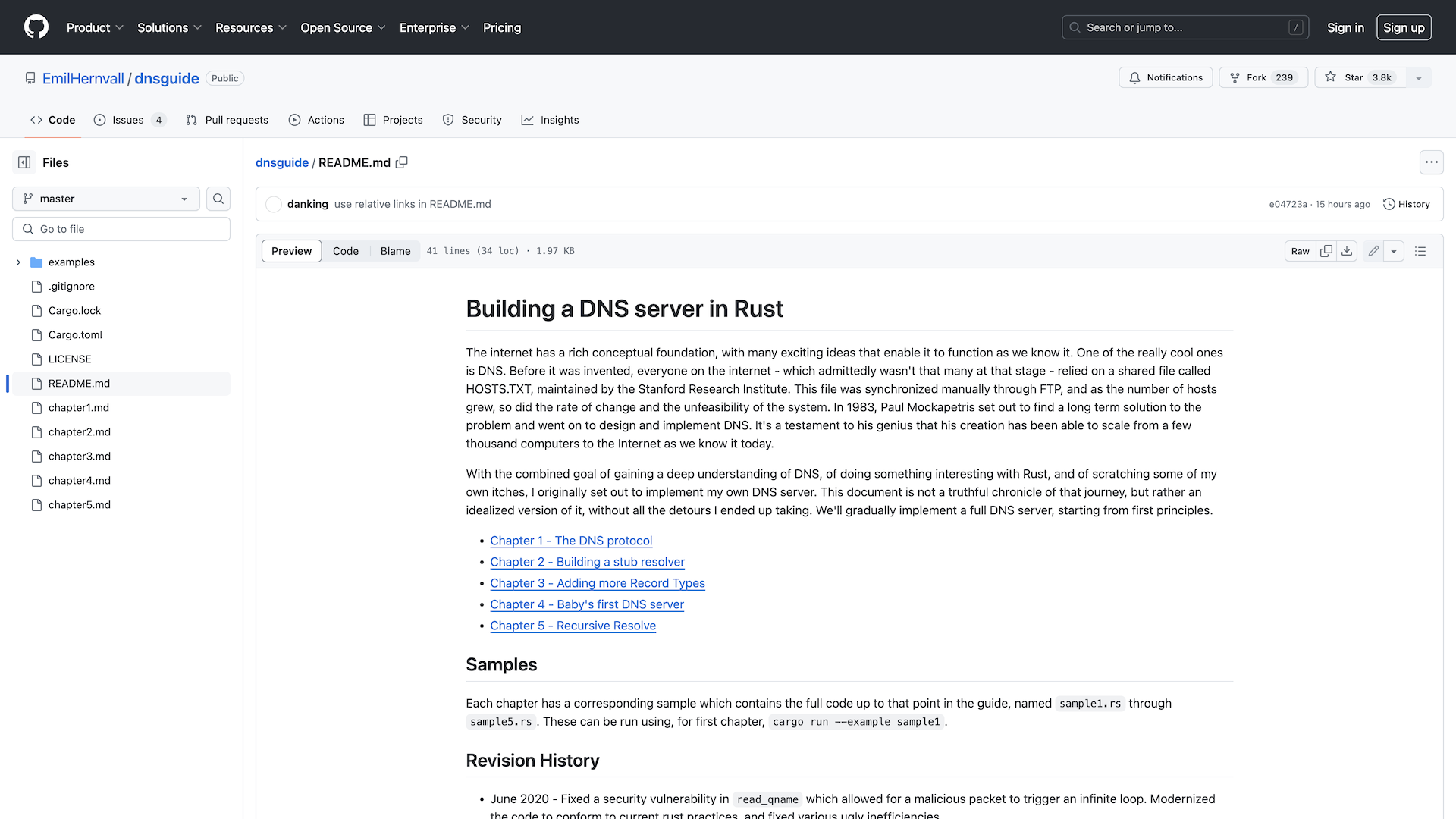Switch to Code file view

pyautogui.click(x=346, y=251)
